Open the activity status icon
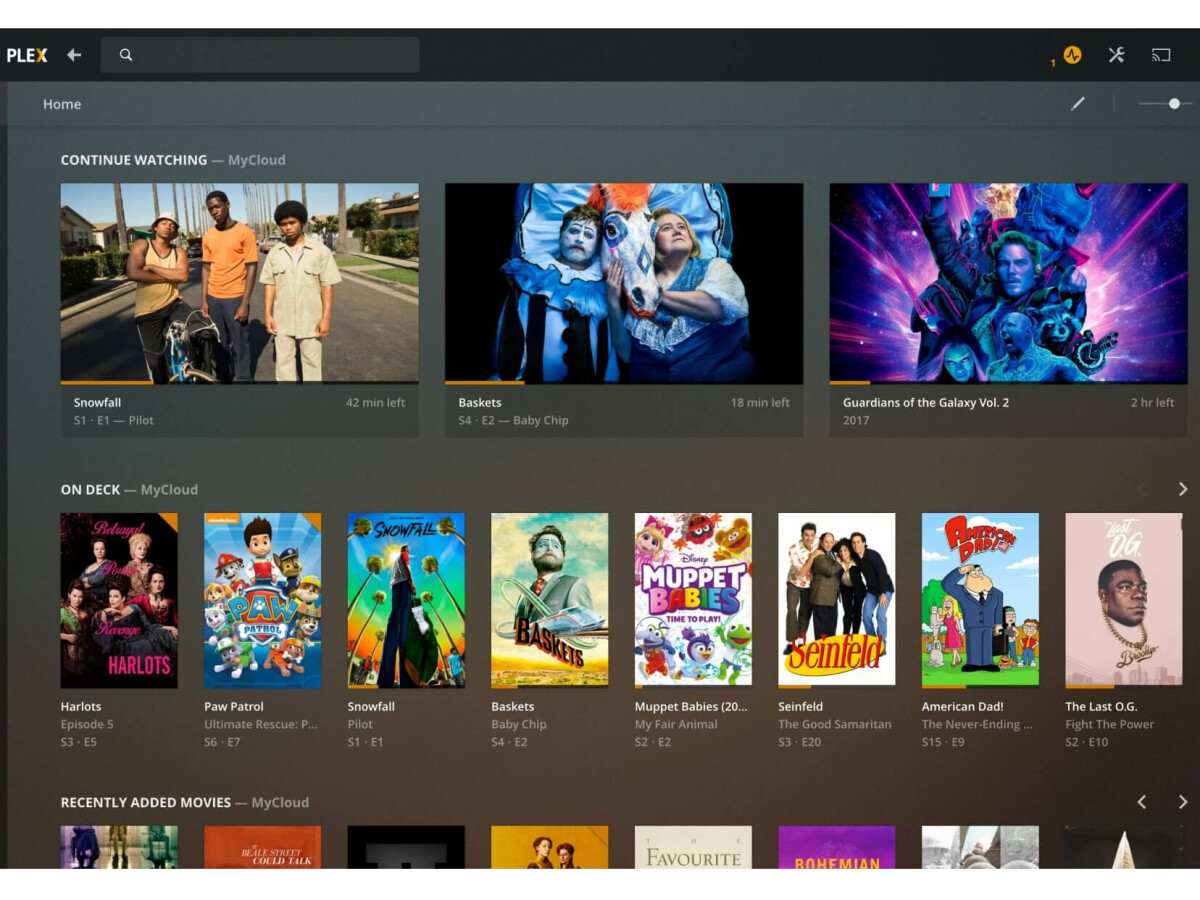 click(x=1072, y=55)
